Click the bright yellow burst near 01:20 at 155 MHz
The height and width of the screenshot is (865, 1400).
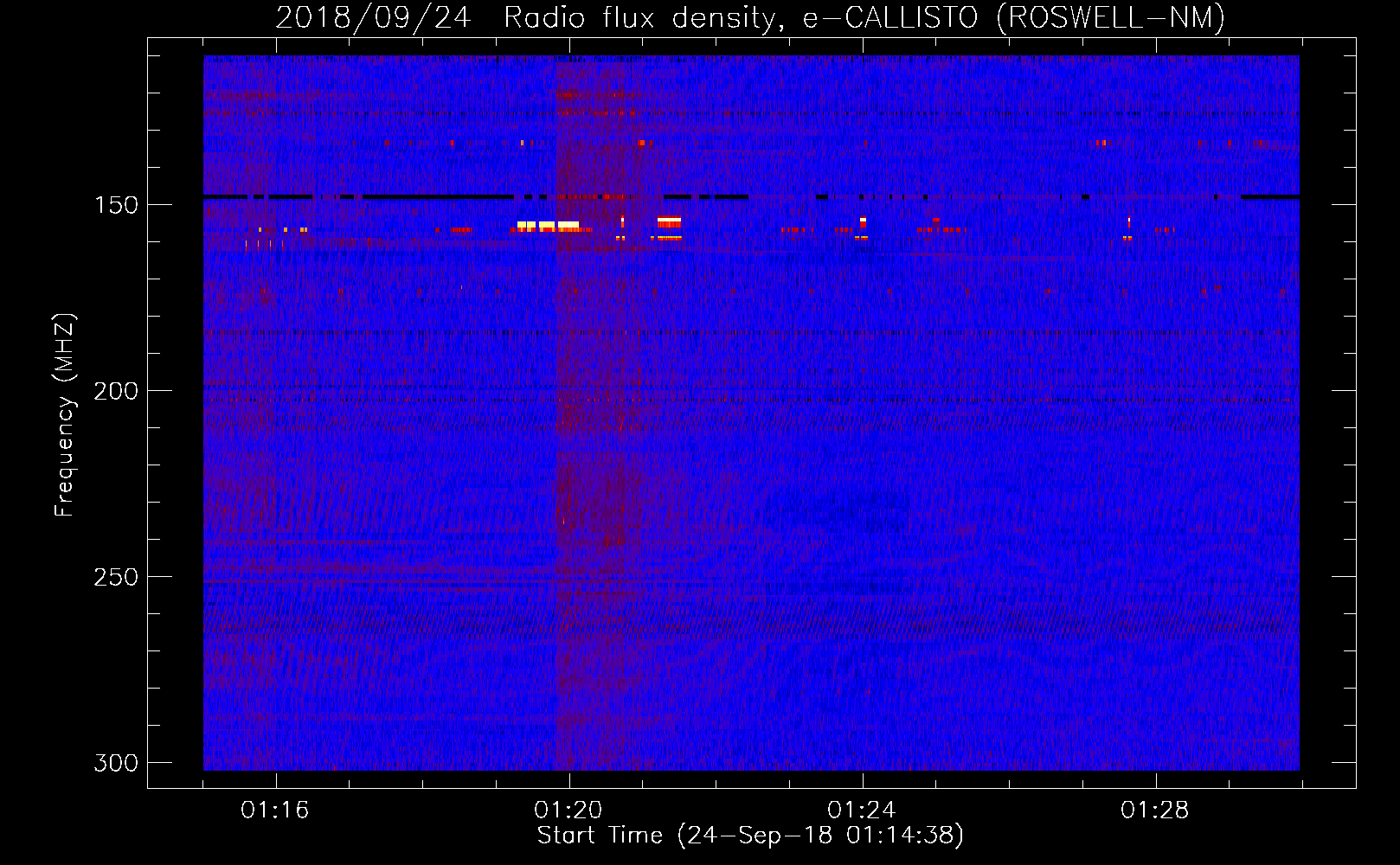click(549, 225)
